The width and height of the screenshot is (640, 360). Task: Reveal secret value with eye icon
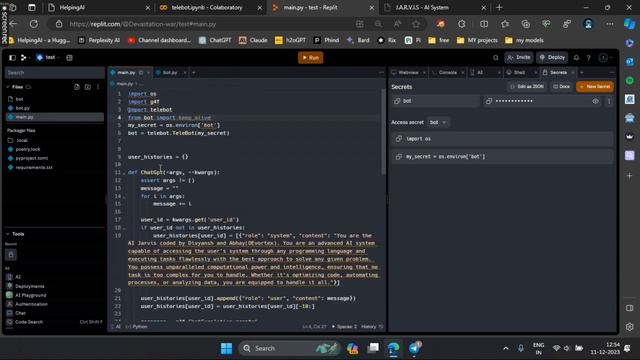[x=595, y=101]
